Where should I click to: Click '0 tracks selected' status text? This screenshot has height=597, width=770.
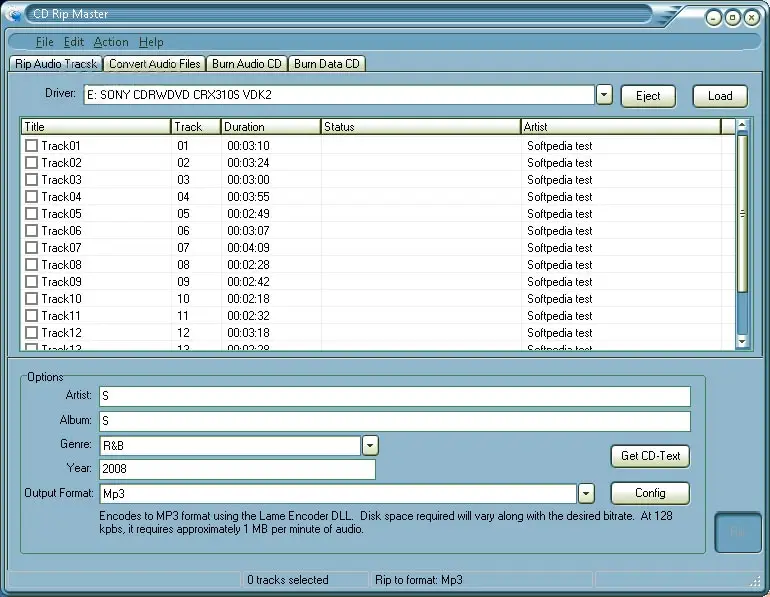pyautogui.click(x=288, y=580)
